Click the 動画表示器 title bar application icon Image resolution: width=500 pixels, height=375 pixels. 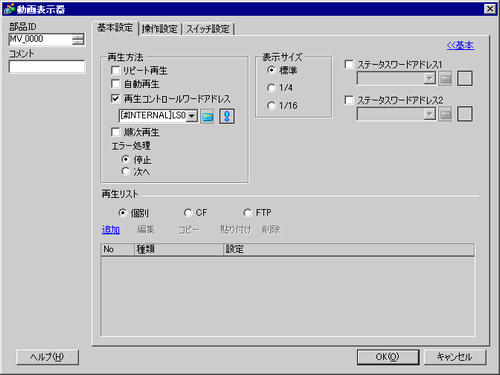click(9, 9)
